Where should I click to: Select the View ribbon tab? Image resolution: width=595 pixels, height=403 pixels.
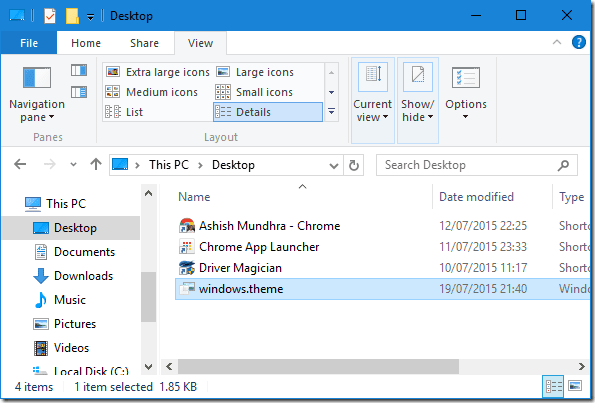[200, 43]
